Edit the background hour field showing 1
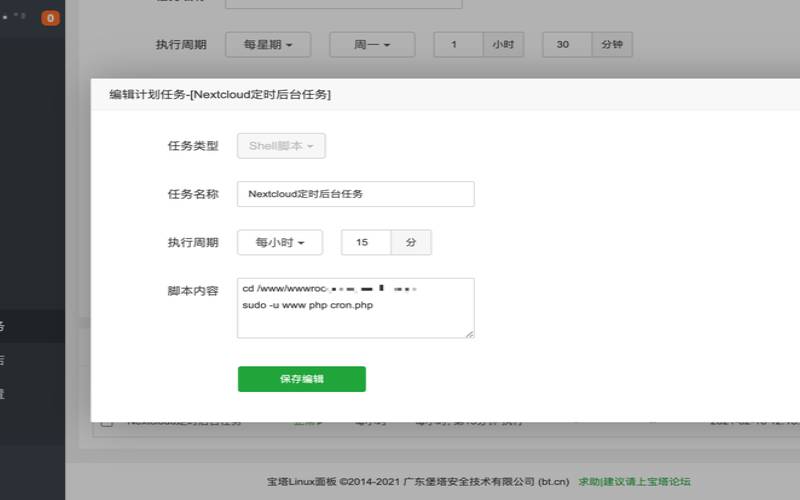 [459, 44]
